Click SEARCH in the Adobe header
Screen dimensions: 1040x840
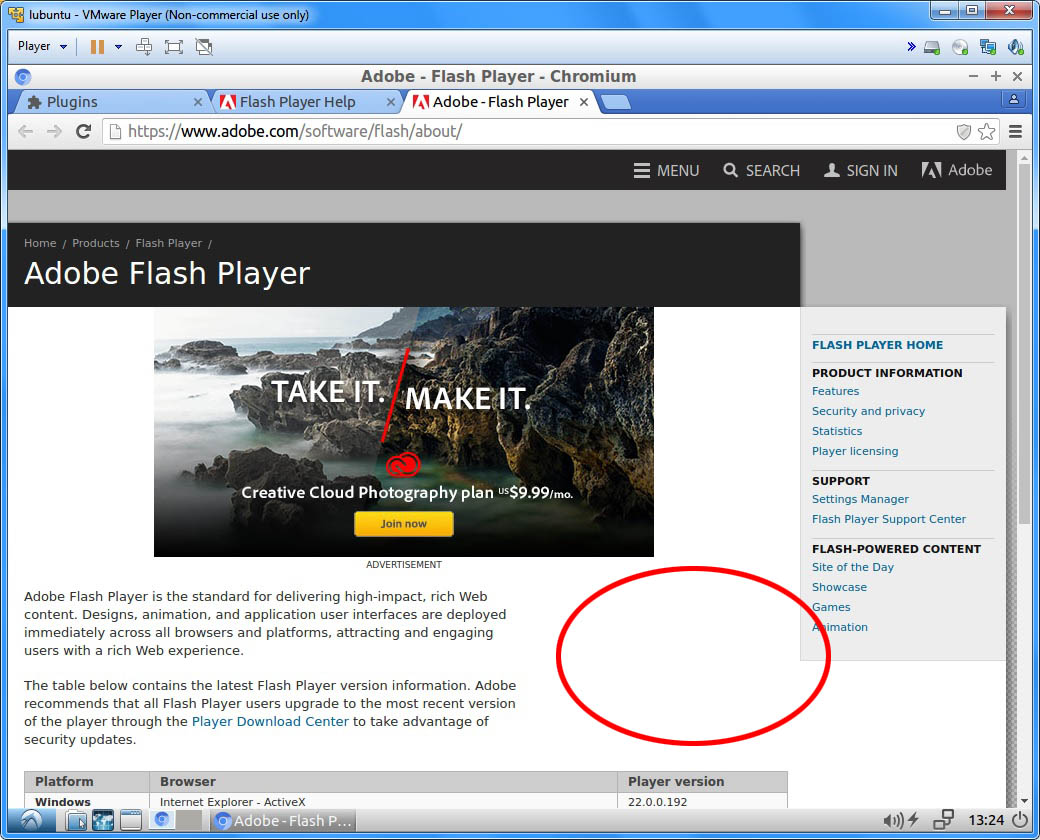click(x=761, y=171)
